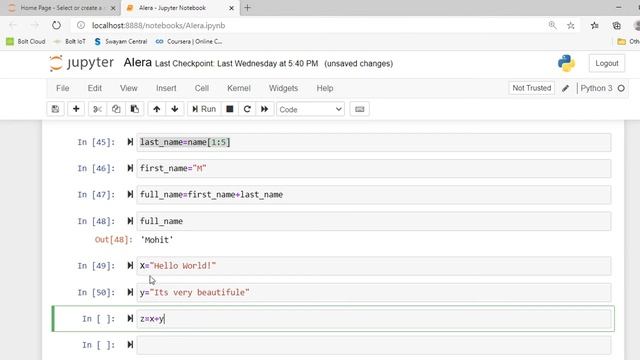640x360 pixels.
Task: Open the Bolt Cloud bookmark
Action: 26,41
